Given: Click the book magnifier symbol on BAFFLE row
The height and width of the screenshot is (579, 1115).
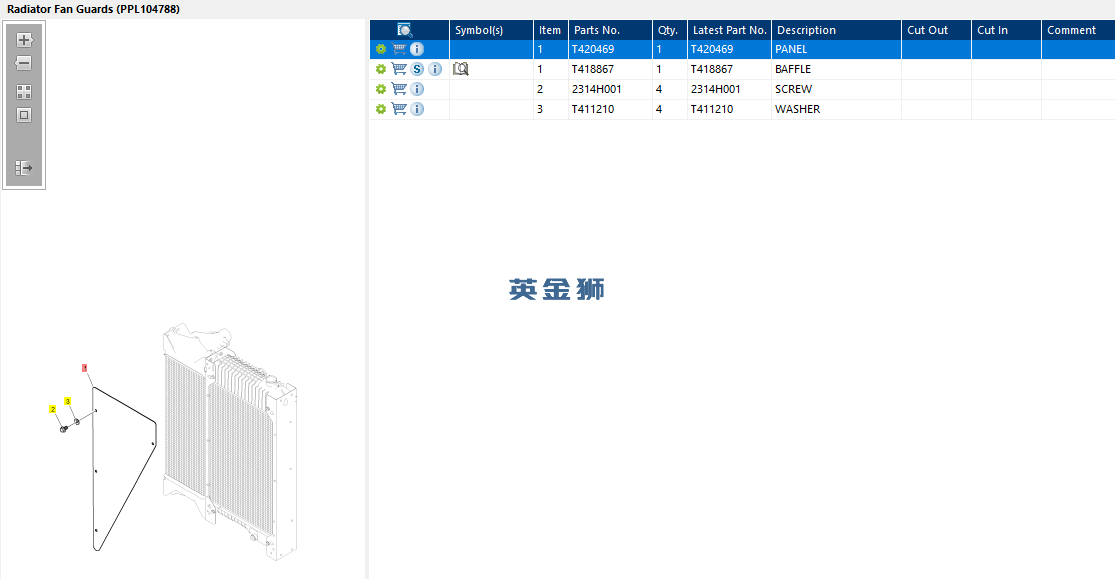Looking at the screenshot, I should (x=461, y=69).
